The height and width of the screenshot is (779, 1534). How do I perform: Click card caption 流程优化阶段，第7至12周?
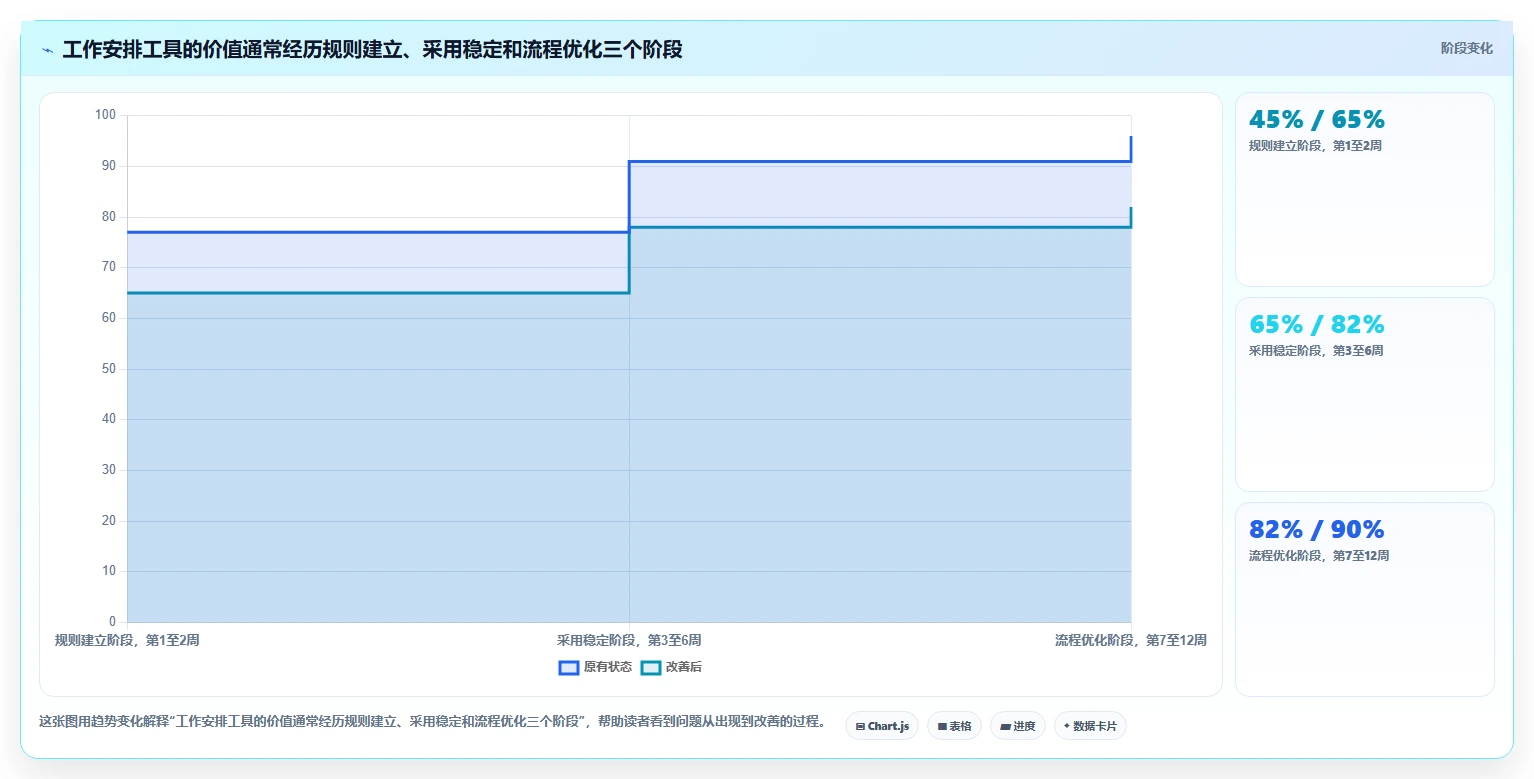point(1319,556)
